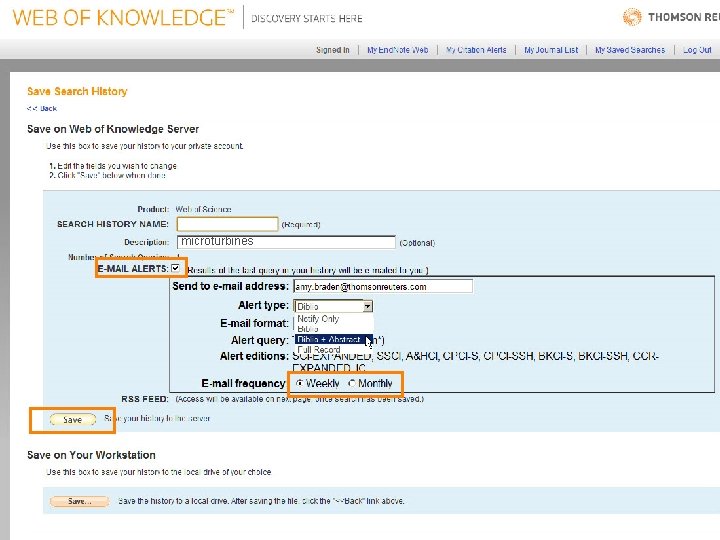Open My Citation Alerts link
The image size is (720, 540).
pyautogui.click(x=476, y=50)
